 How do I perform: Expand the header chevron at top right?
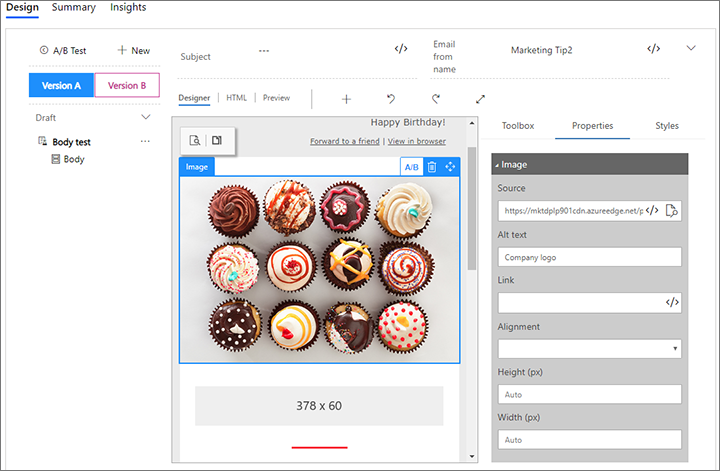(690, 48)
